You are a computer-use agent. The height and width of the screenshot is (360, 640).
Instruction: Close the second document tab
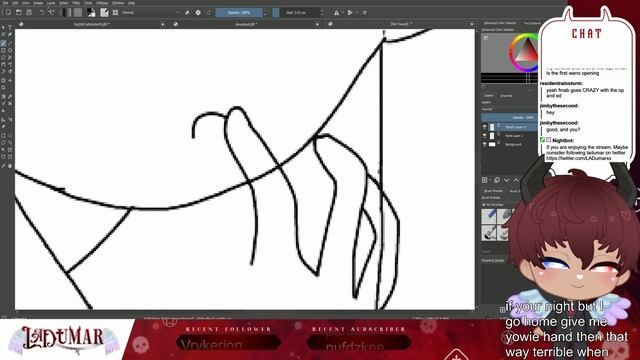coord(317,24)
